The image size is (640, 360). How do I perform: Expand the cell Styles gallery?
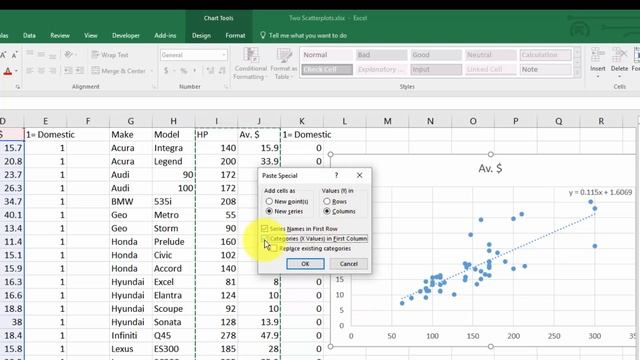tap(577, 73)
